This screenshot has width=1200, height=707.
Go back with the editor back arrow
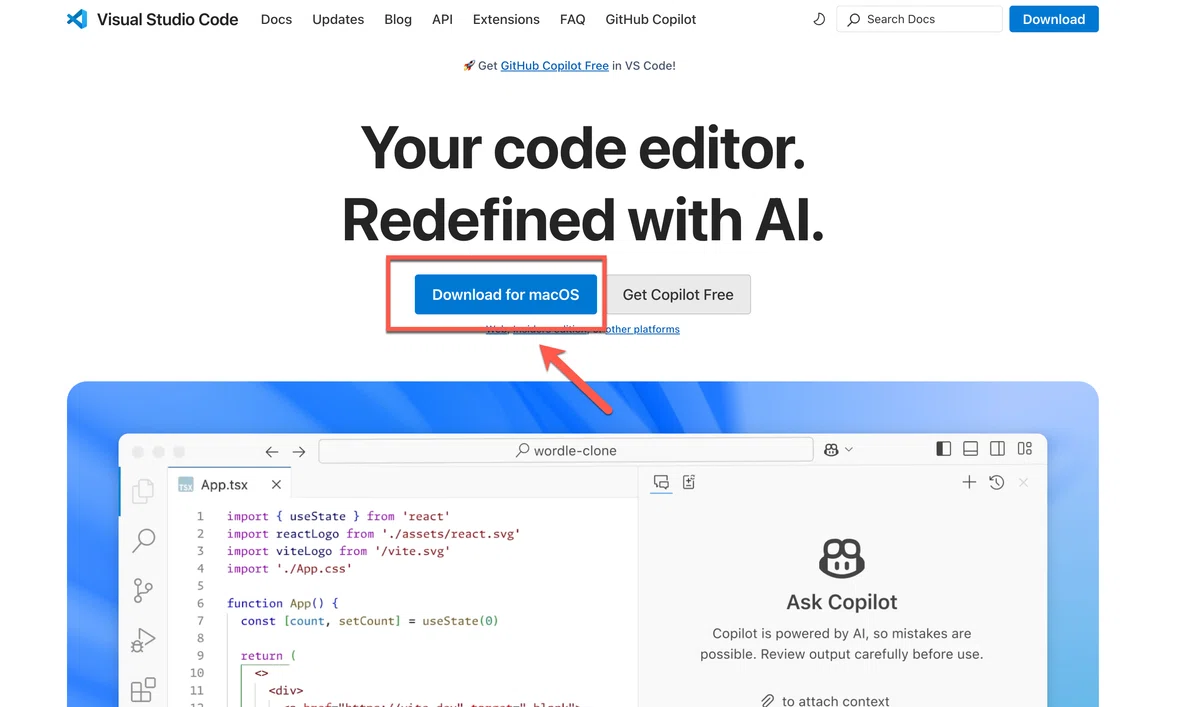click(272, 452)
